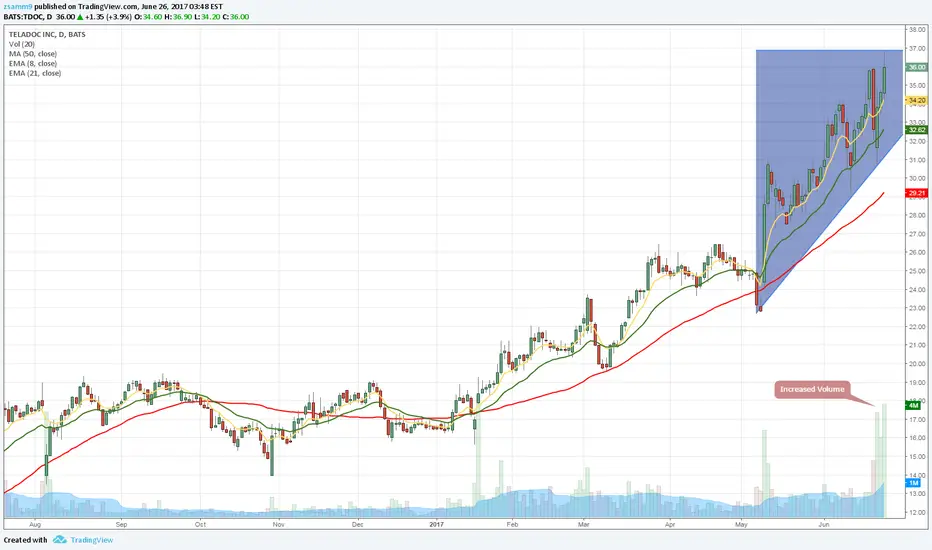
Task: Click the Feb label on time axis
Action: click(x=512, y=524)
